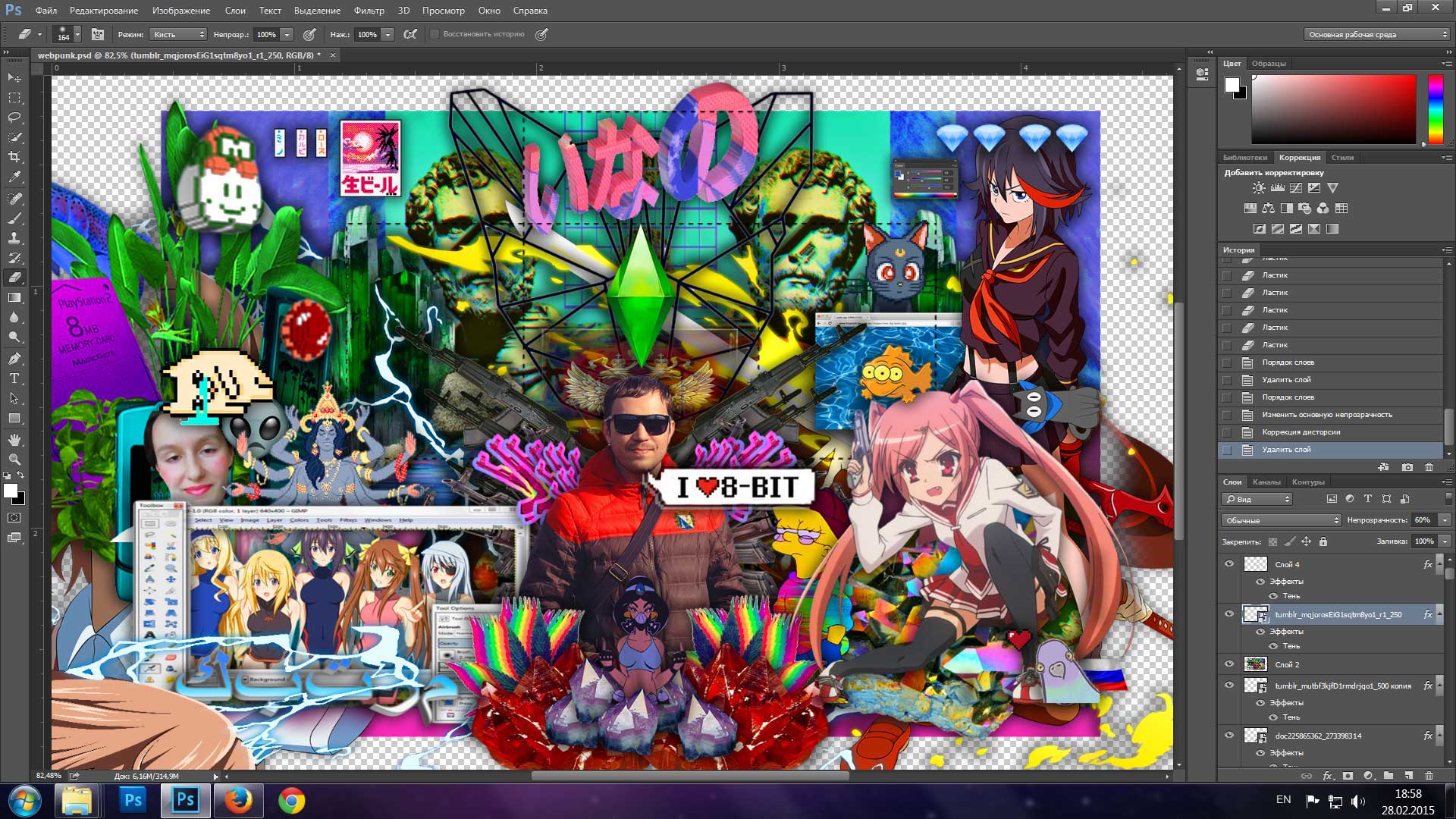1456x819 pixels.
Task: Add a Color Balance adjustment
Action: 1269,209
